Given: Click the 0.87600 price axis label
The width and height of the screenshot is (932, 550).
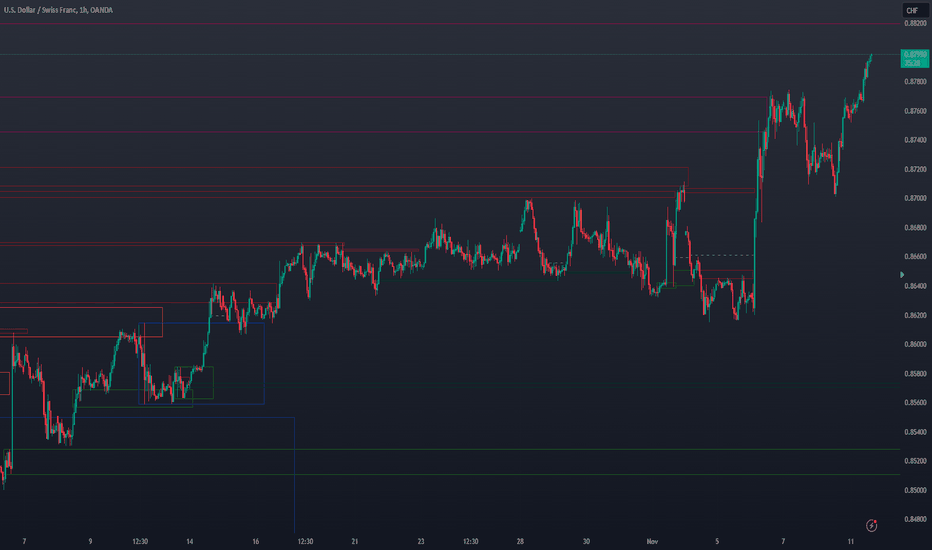Looking at the screenshot, I should pyautogui.click(x=915, y=111).
